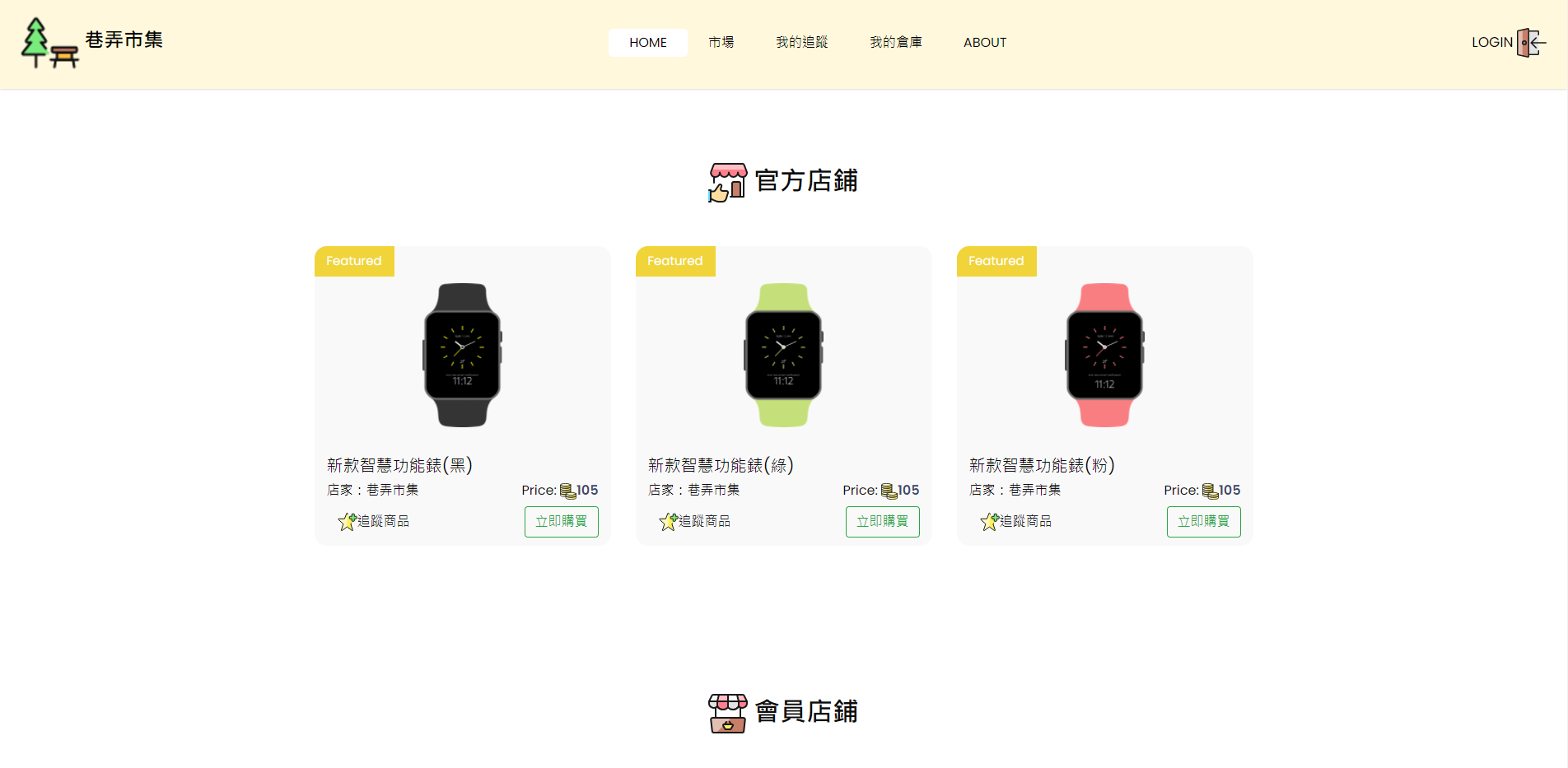Go to the 市場 menu item

click(x=721, y=43)
